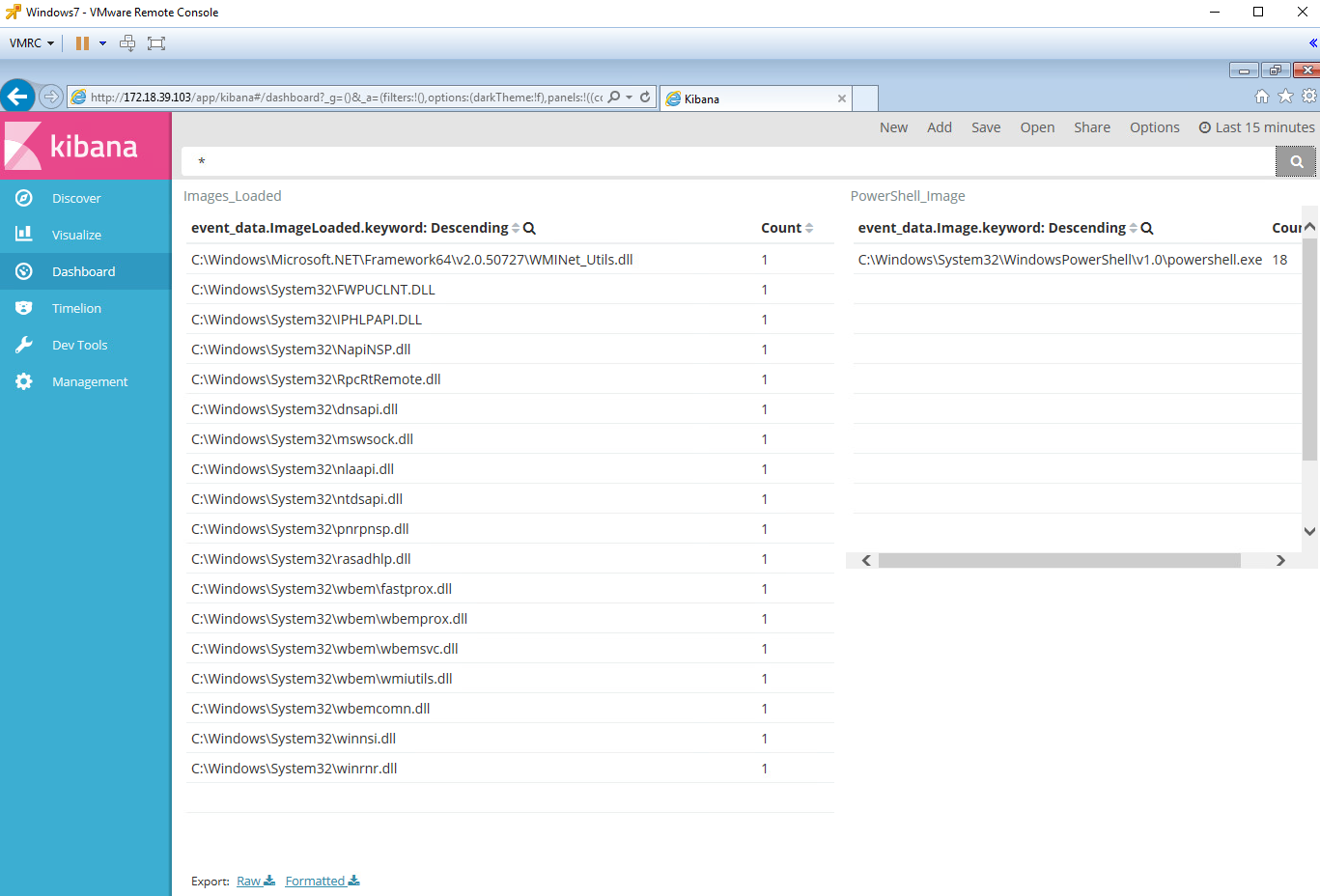1320x896 pixels.
Task: Close the Kibana browser tab
Action: coord(842,98)
